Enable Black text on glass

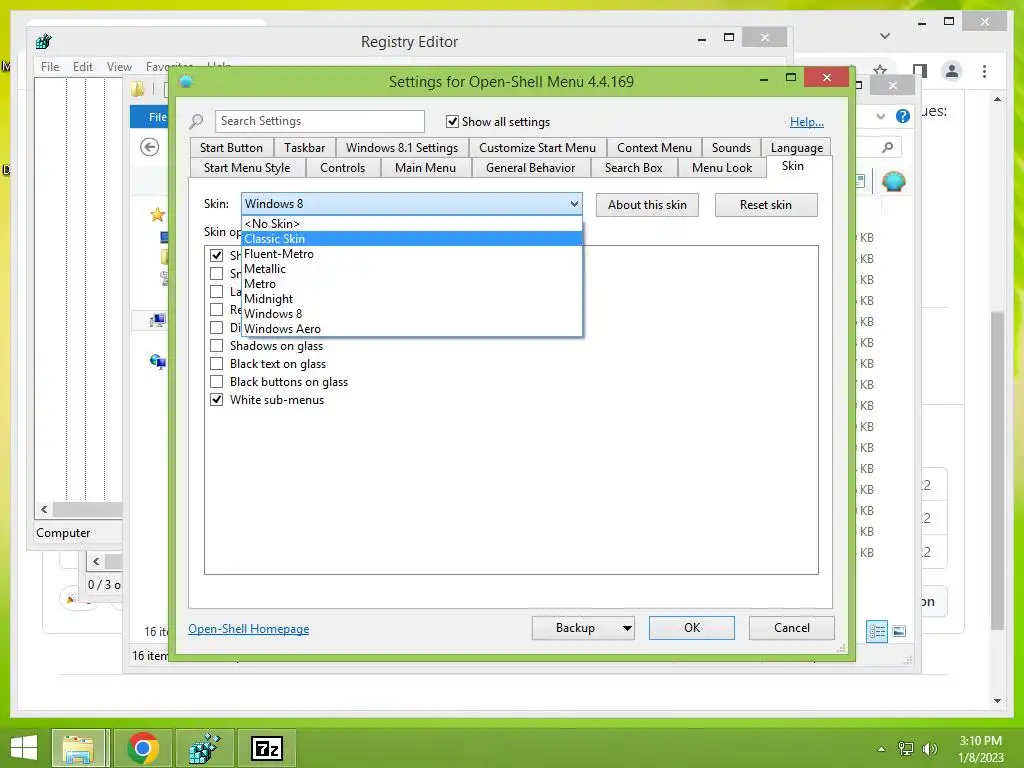coord(216,364)
